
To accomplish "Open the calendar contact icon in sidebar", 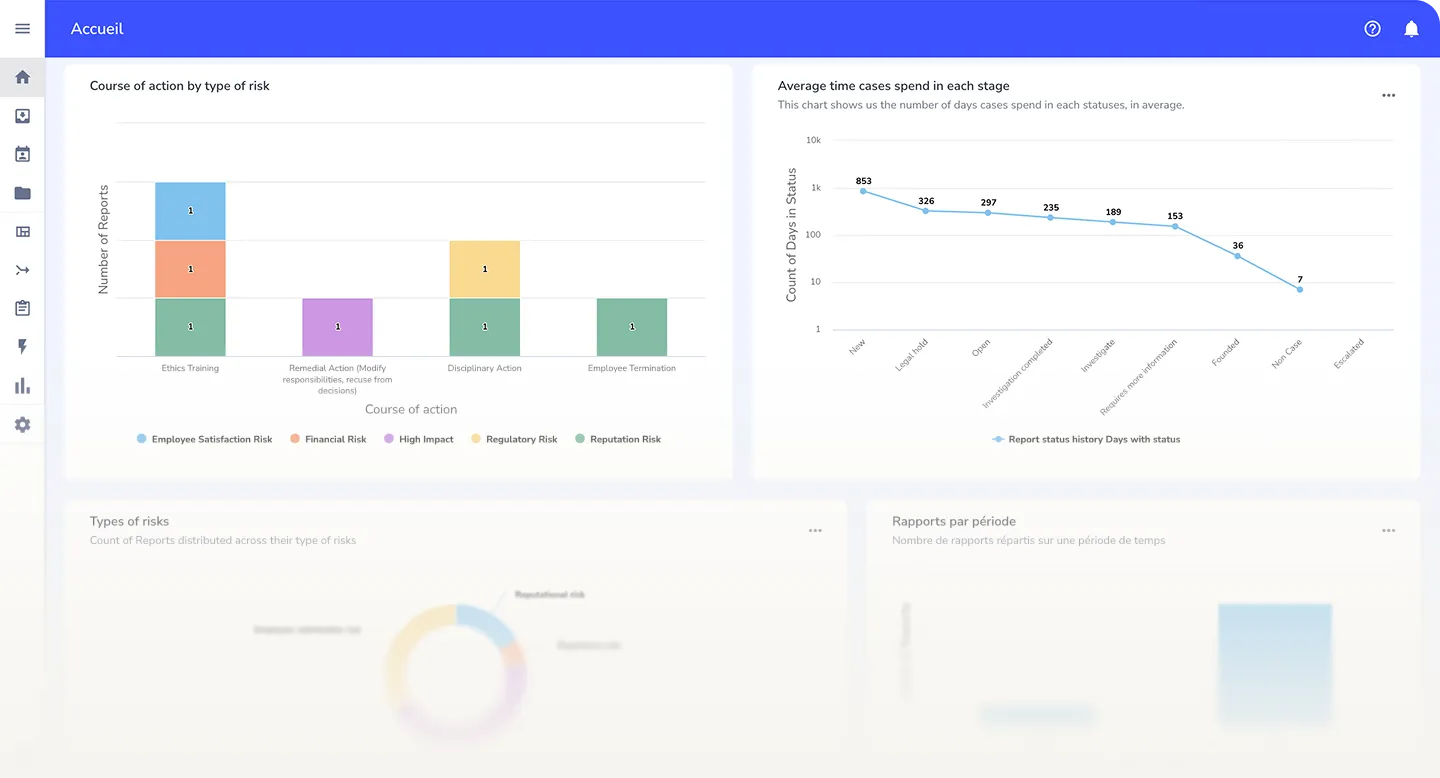I will (x=22, y=154).
